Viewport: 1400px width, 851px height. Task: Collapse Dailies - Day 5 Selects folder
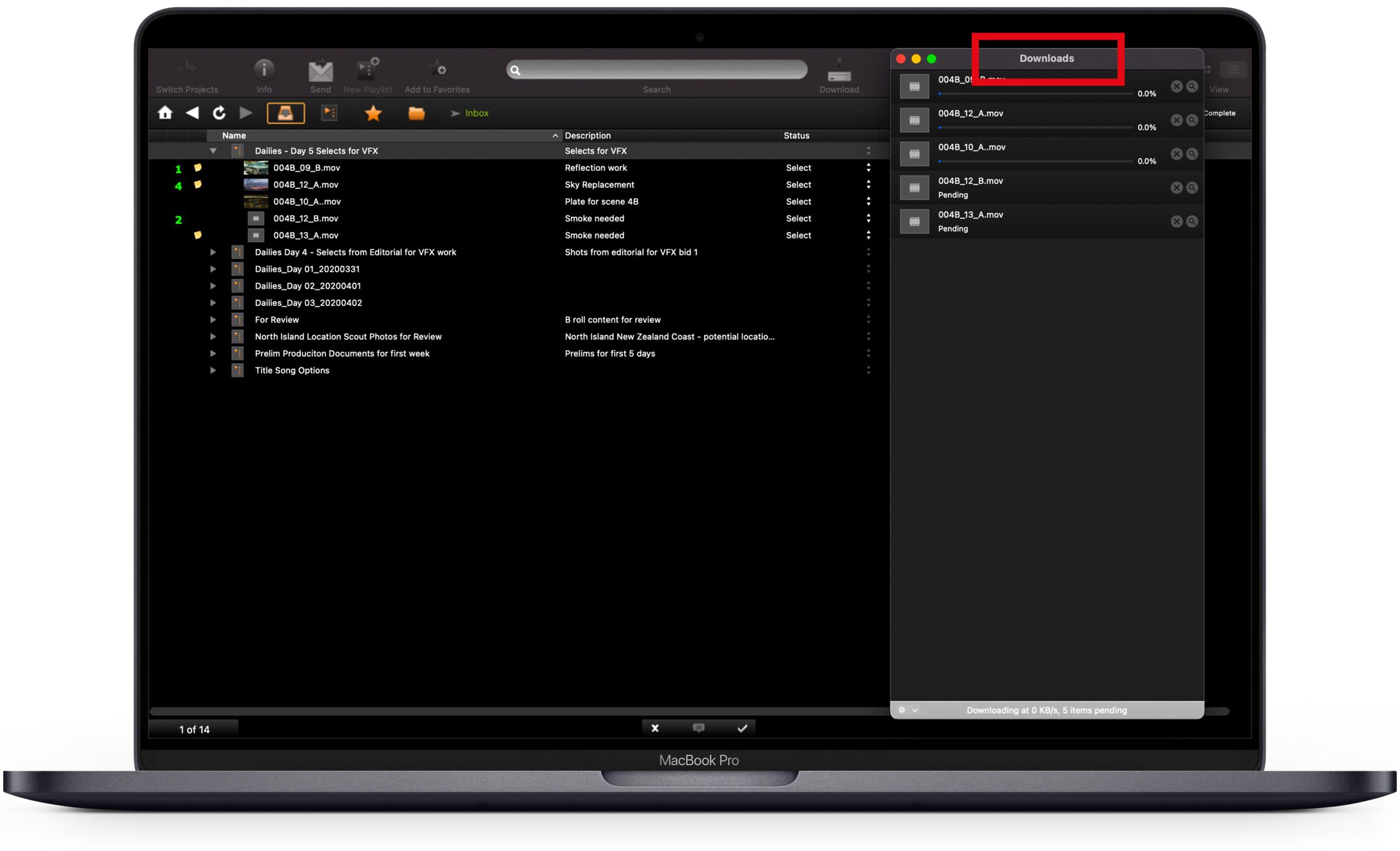click(213, 151)
